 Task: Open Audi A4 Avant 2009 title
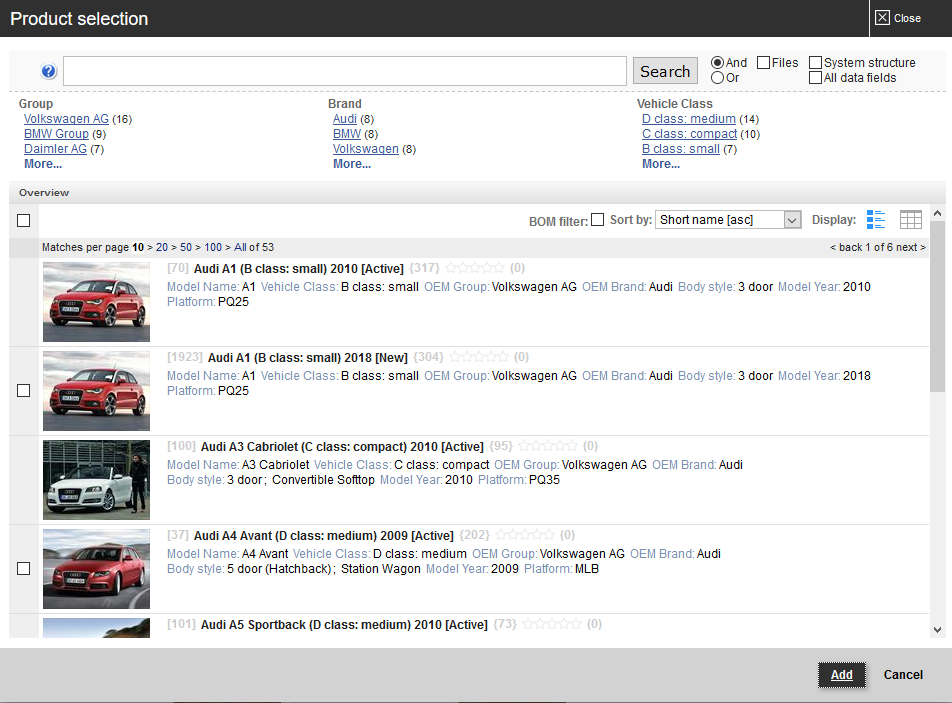[324, 535]
